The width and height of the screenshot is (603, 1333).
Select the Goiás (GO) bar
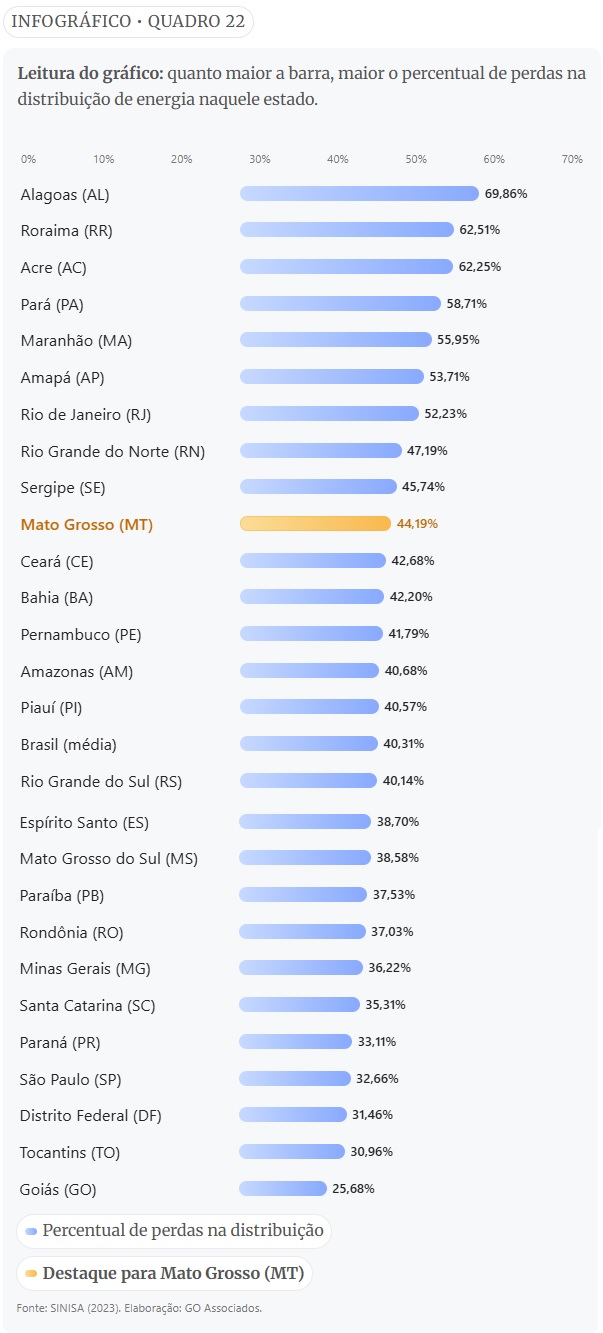(283, 1189)
